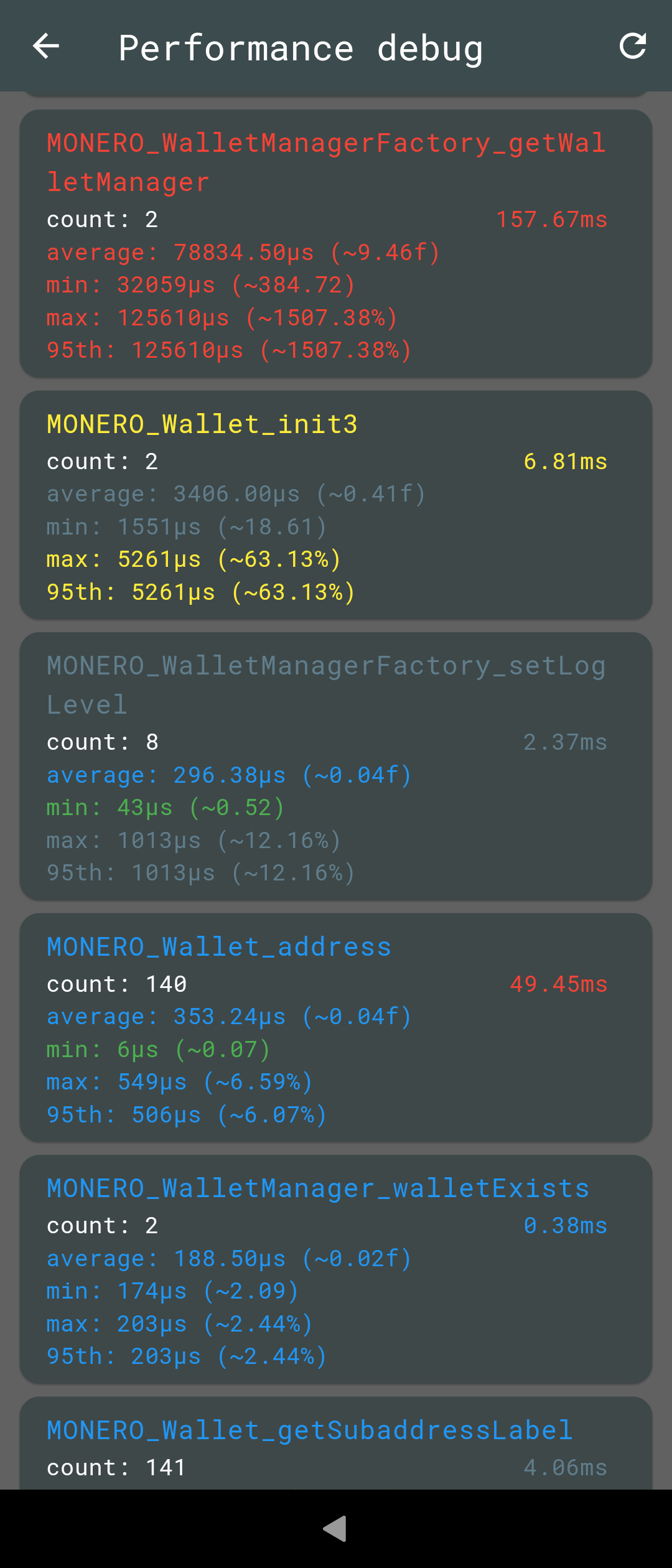Tap the count: 140 line
The image size is (672, 1568).
tap(117, 984)
